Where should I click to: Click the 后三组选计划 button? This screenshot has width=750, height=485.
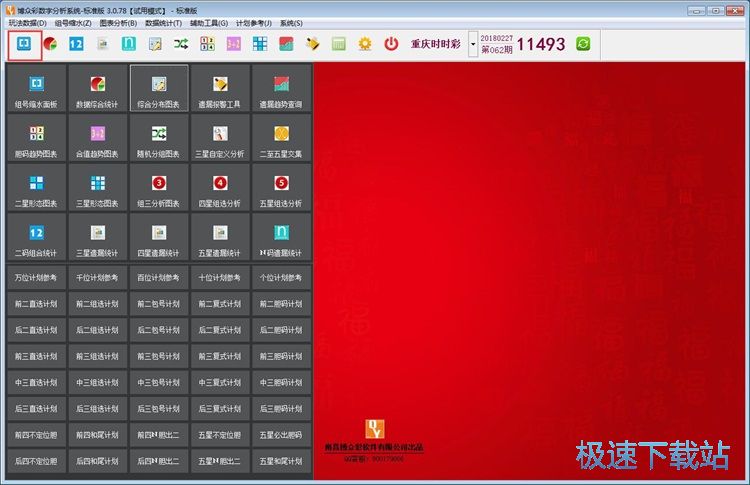[x=98, y=408]
